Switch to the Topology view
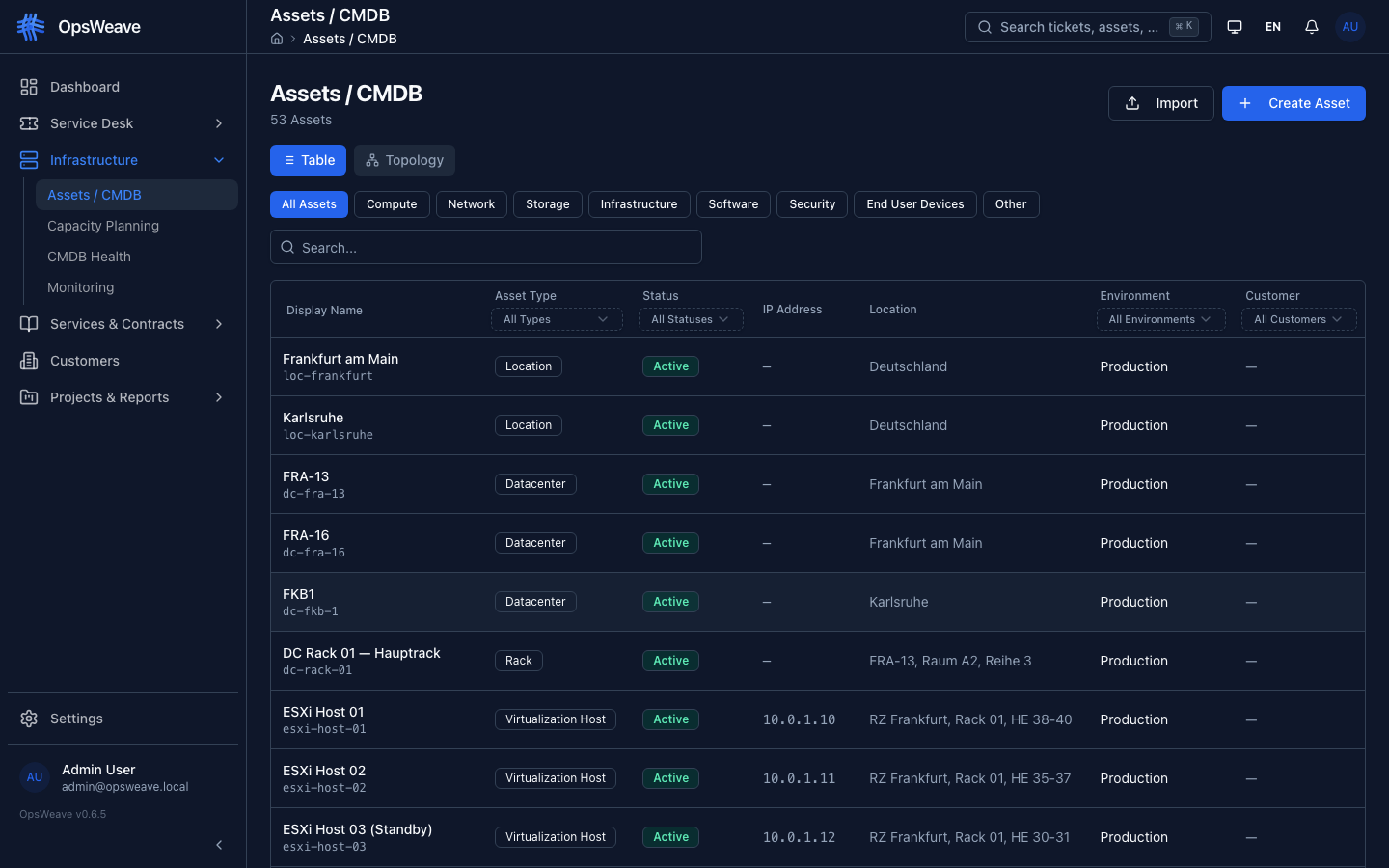The image size is (1389, 868). click(404, 160)
